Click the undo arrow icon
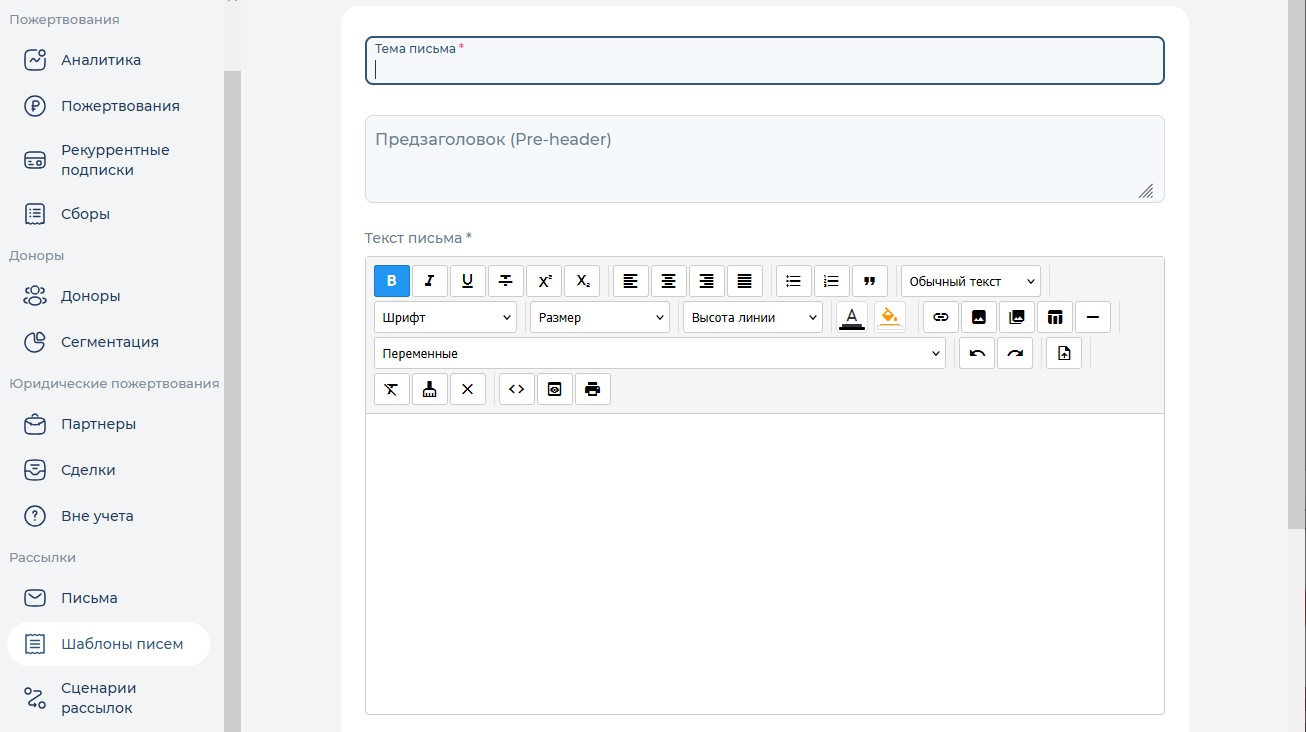 [x=977, y=353]
